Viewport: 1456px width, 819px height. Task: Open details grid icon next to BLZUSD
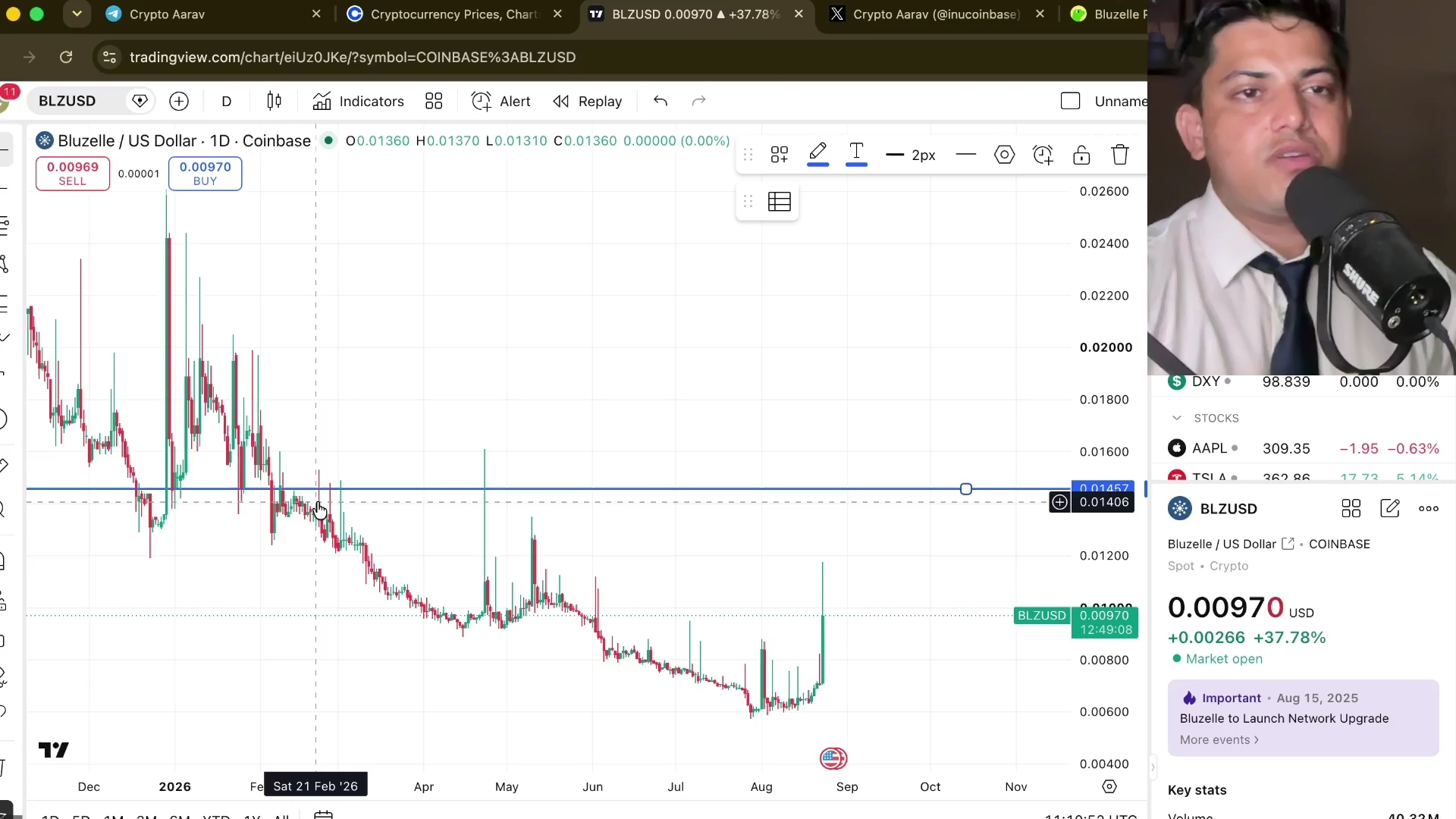pyautogui.click(x=1351, y=509)
